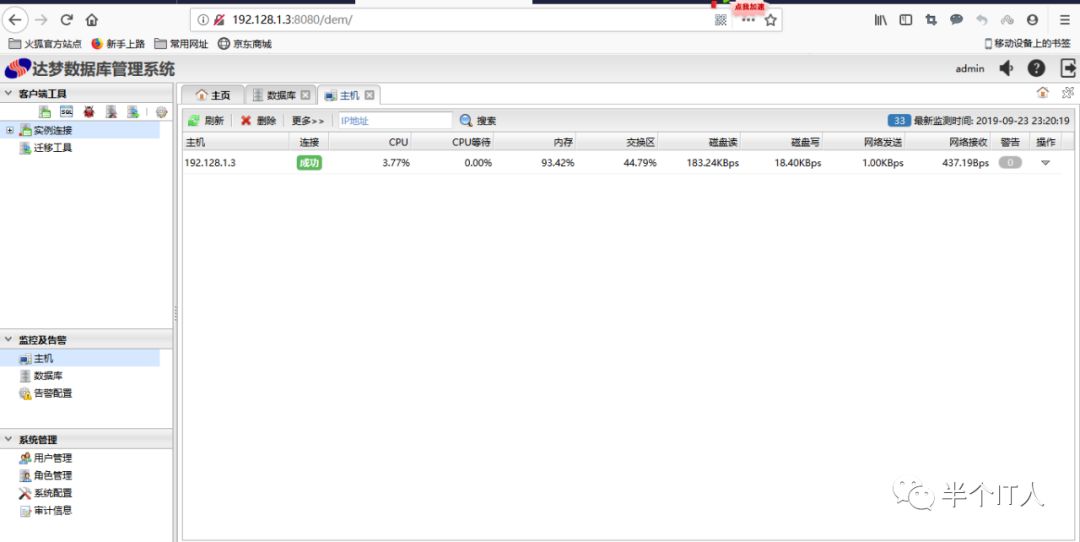Bookmark this page with the star icon
Viewport: 1080px width, 542px height.
(x=771, y=20)
